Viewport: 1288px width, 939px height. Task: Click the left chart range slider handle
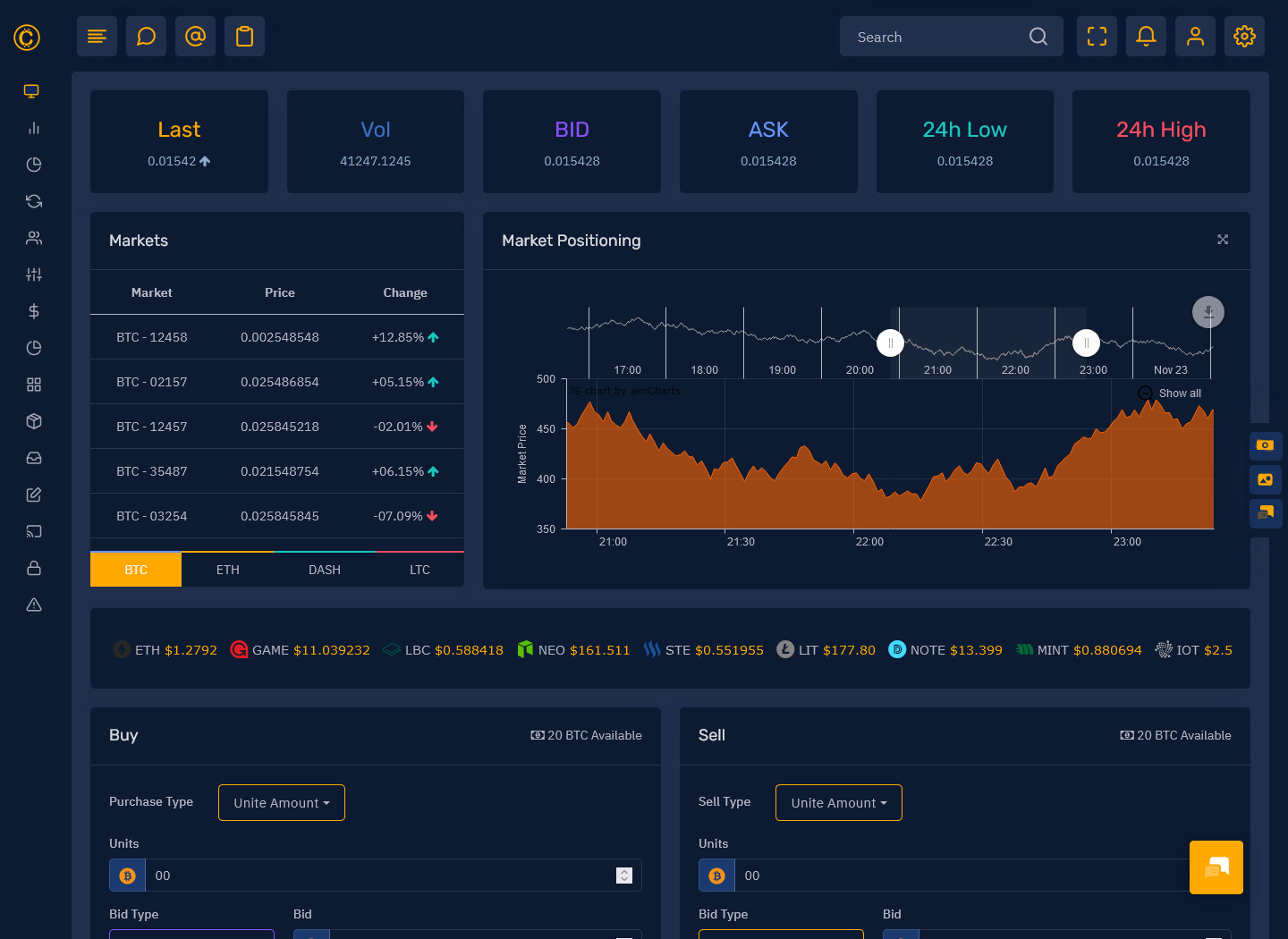coord(890,343)
